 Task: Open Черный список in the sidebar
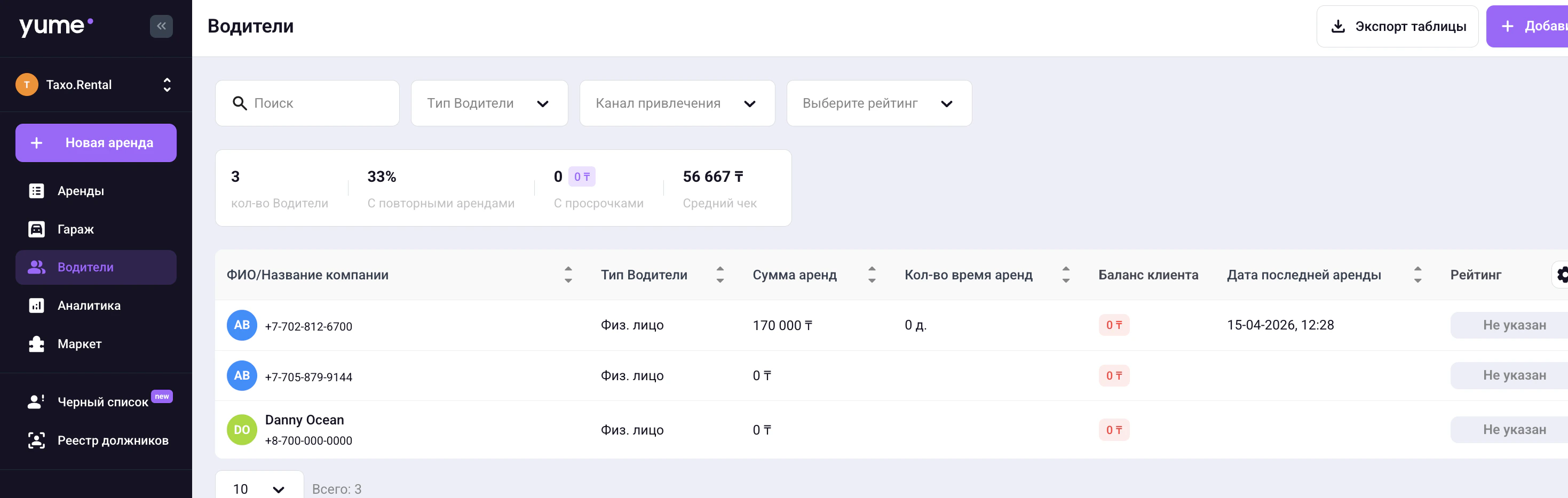click(96, 402)
